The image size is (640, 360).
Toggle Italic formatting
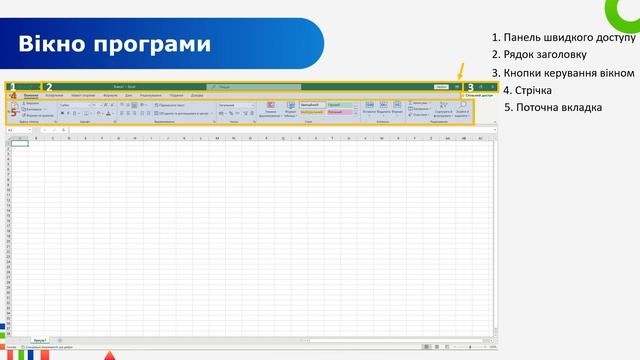point(68,113)
